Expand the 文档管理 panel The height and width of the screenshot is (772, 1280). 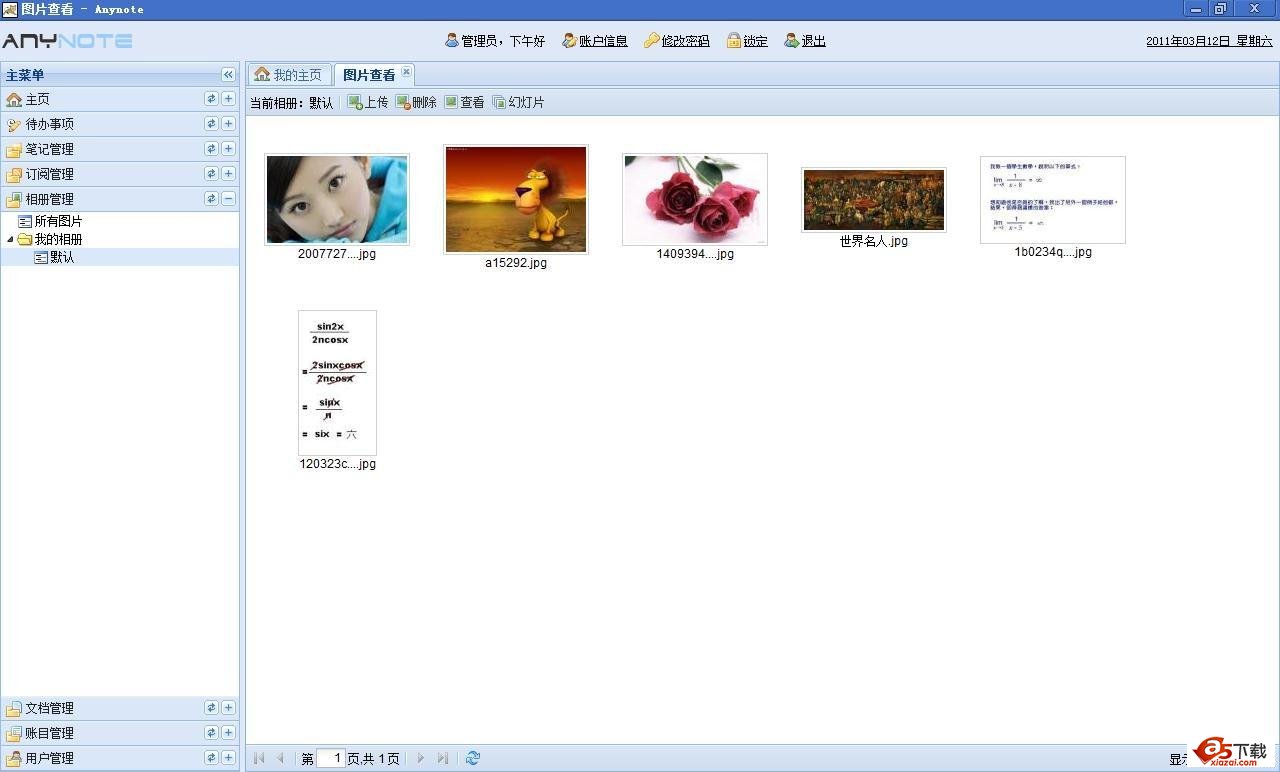[228, 708]
